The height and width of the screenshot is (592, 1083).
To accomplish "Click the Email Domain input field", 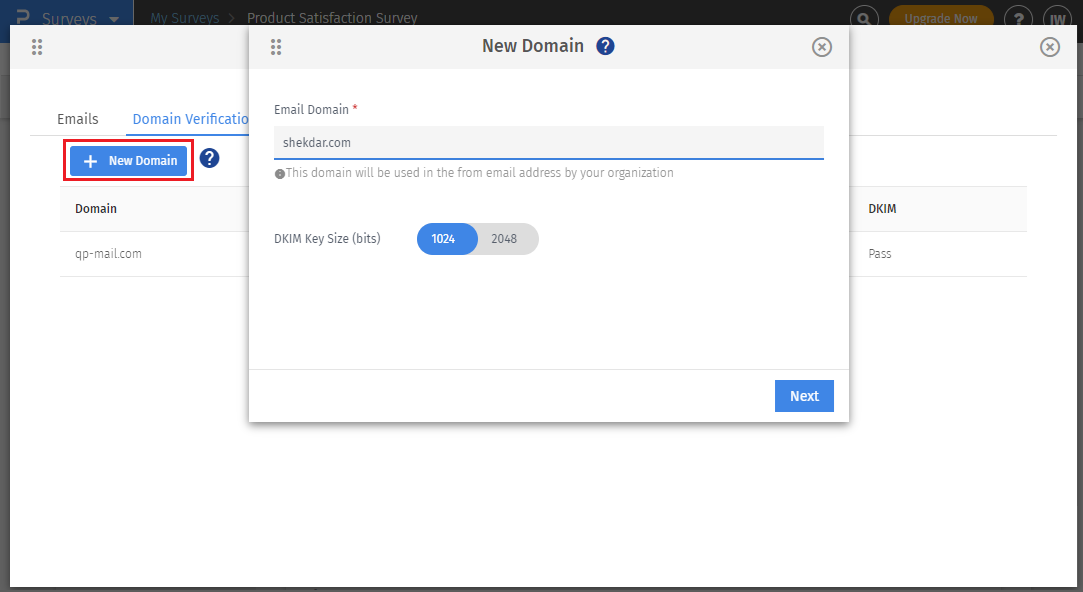I will 548,142.
